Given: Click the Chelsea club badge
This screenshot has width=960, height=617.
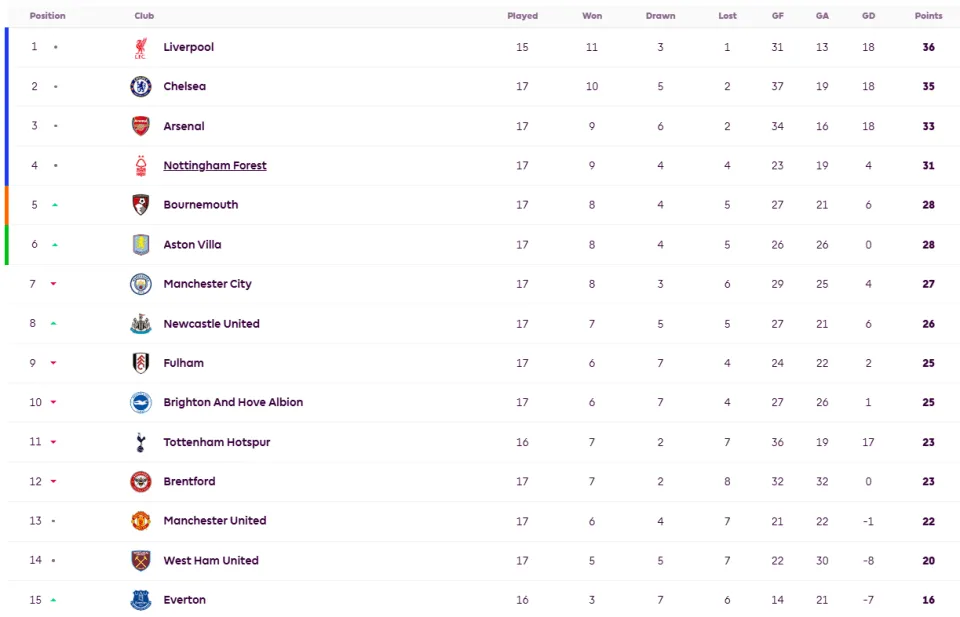Looking at the screenshot, I should tap(141, 86).
